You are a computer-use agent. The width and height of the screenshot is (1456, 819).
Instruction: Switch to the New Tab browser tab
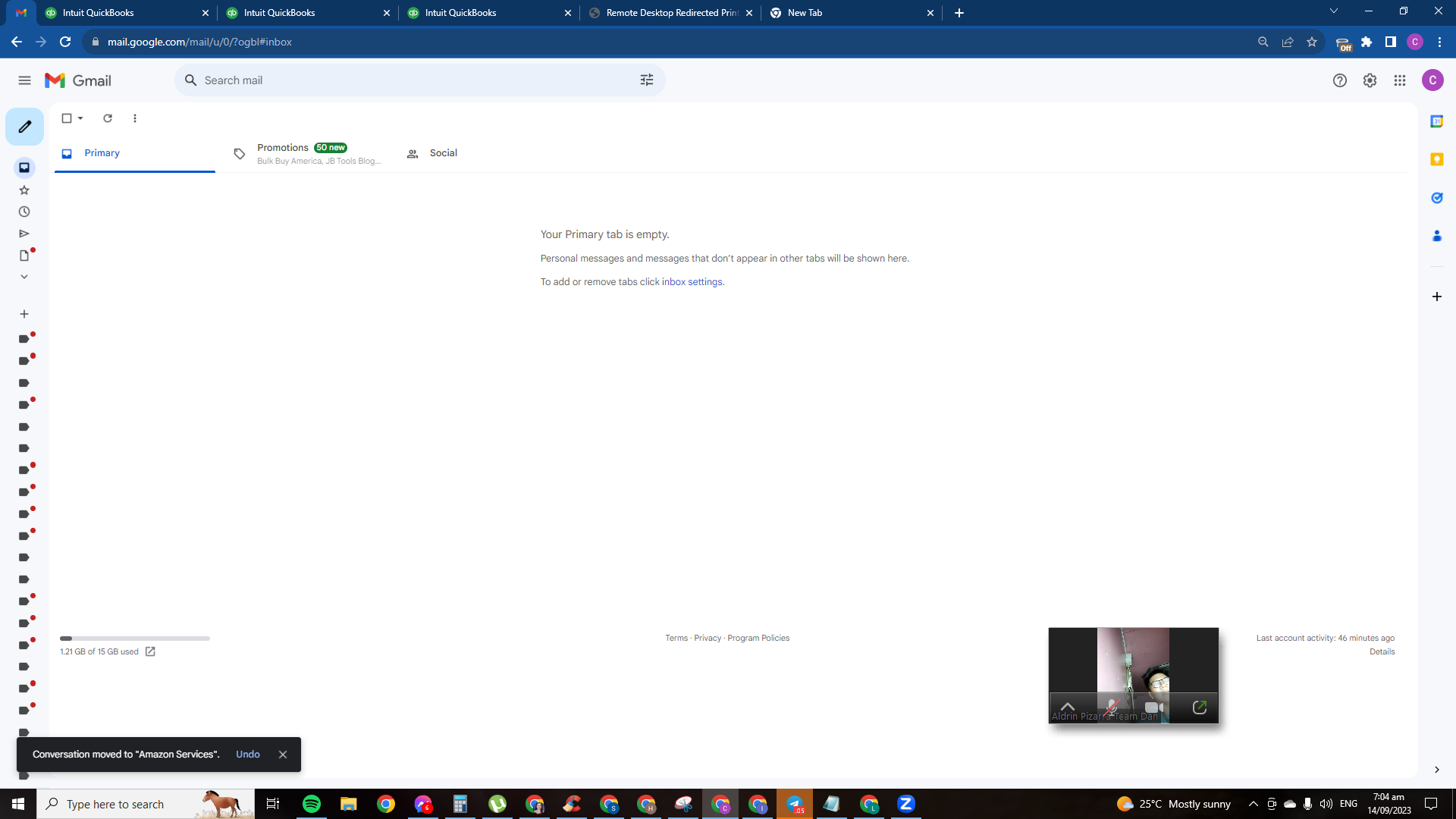pos(852,13)
